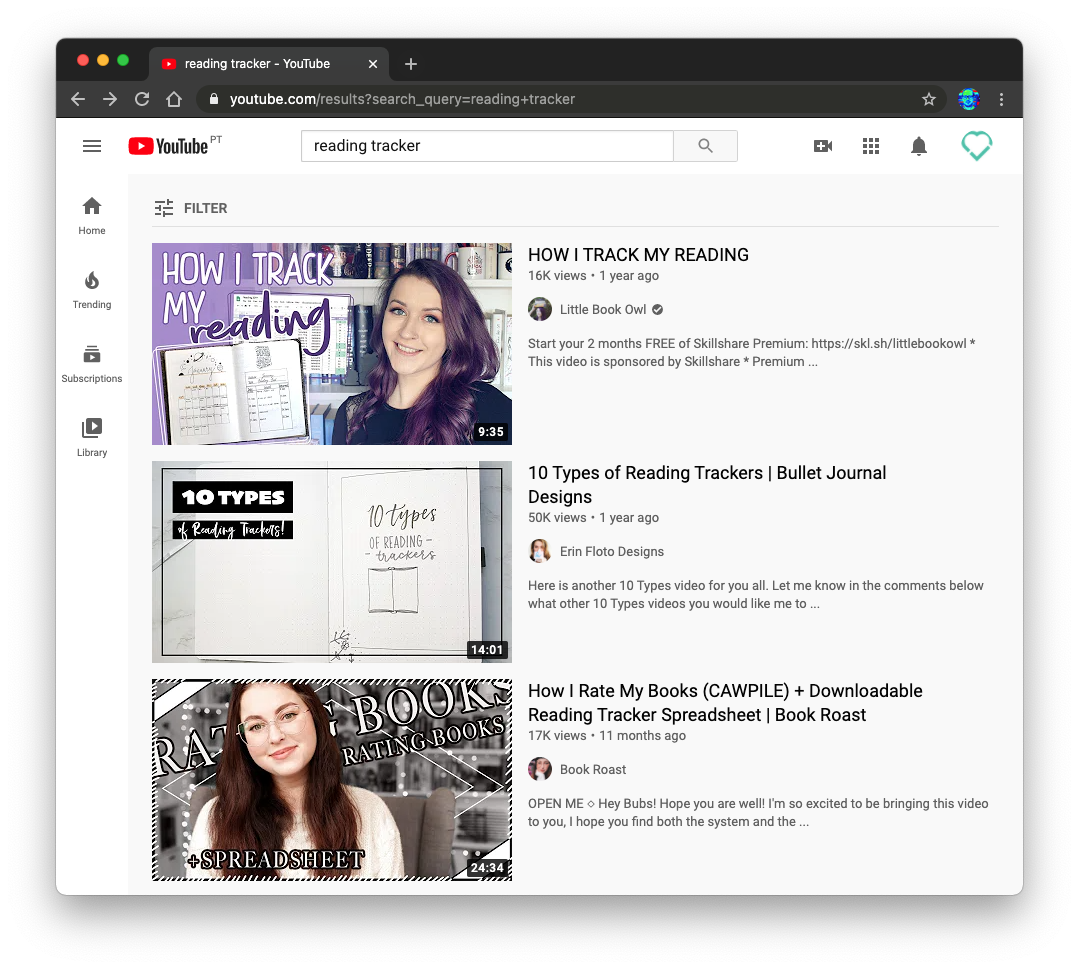This screenshot has width=1079, height=969.
Task: Open video titled HOW I TRACK MY READING
Action: [638, 255]
